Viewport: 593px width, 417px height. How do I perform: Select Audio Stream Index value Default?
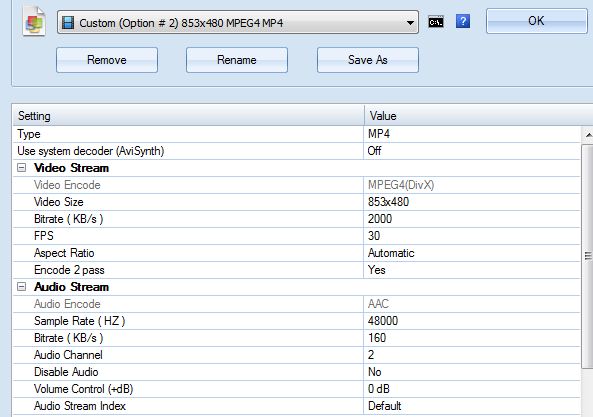pos(384,406)
